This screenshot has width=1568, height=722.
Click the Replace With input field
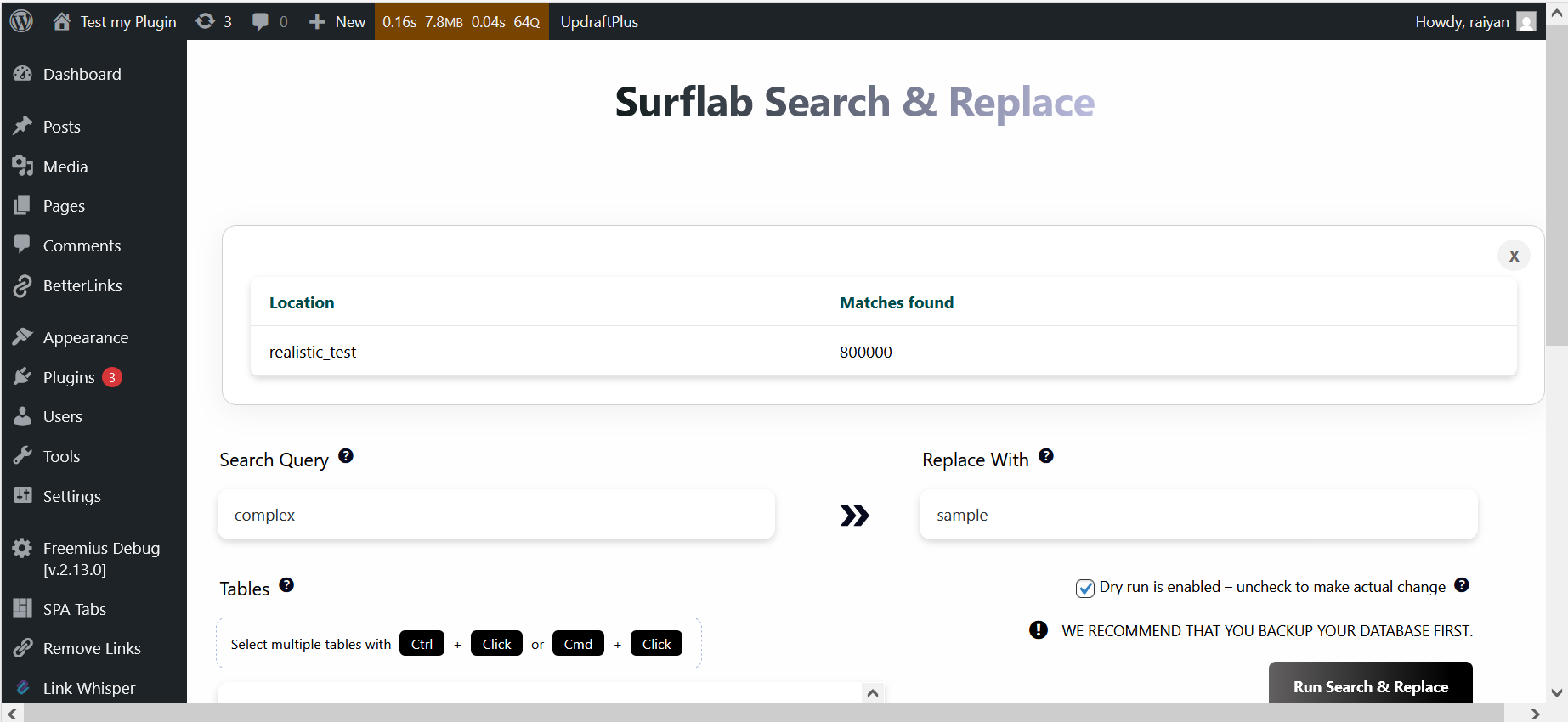[x=1198, y=515]
